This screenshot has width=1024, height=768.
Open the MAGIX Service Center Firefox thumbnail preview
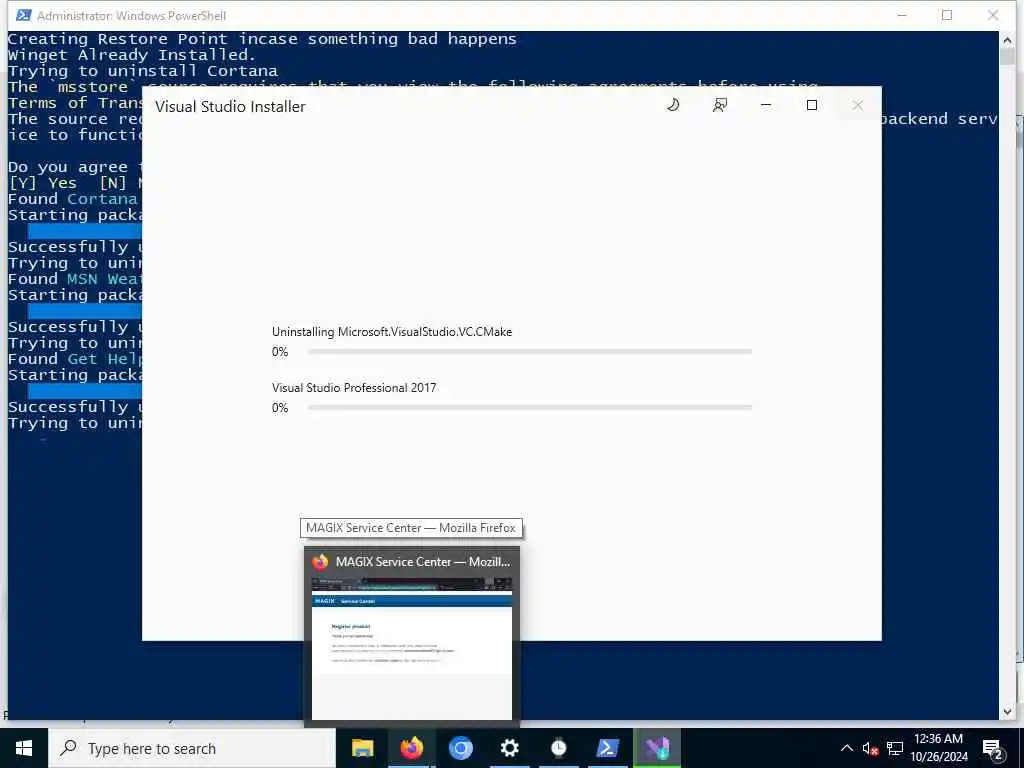click(412, 648)
